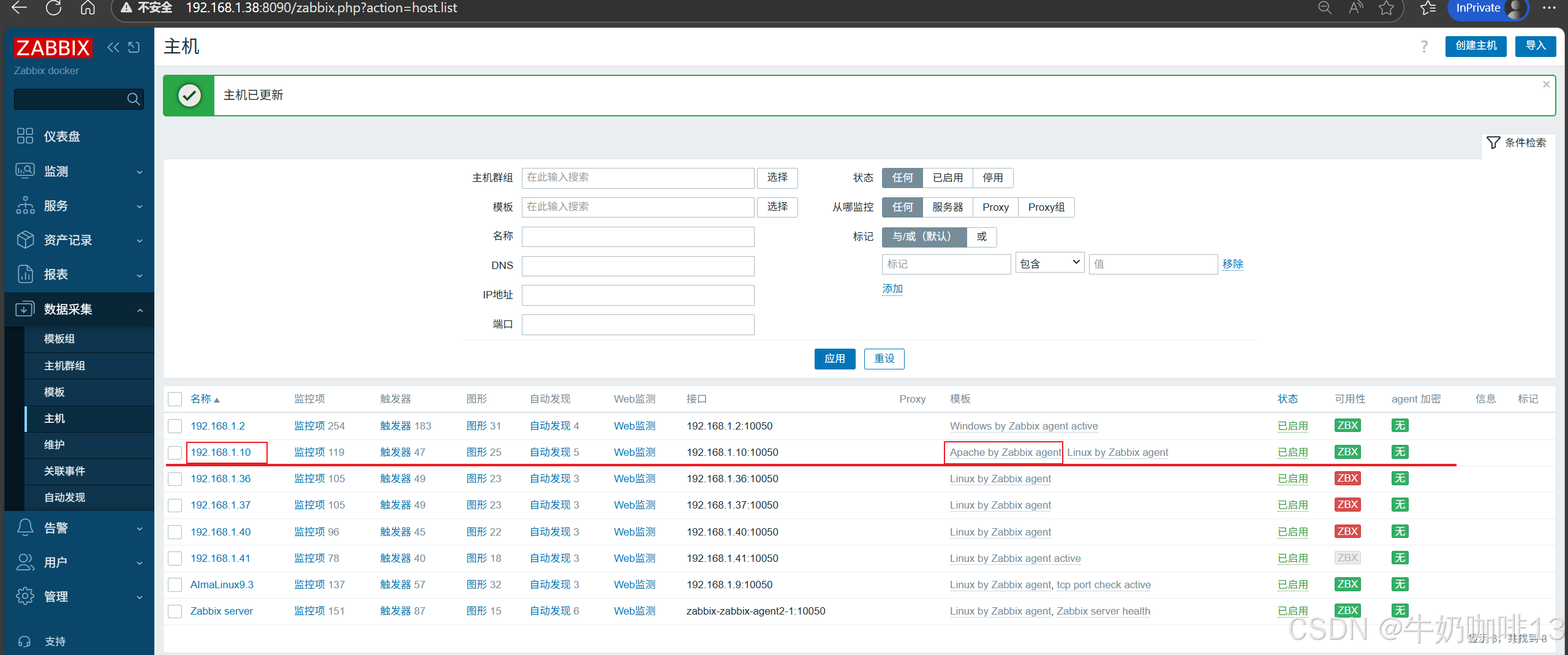This screenshot has width=1568, height=655.
Task: Expand the 报表 menu chevron
Action: click(140, 276)
